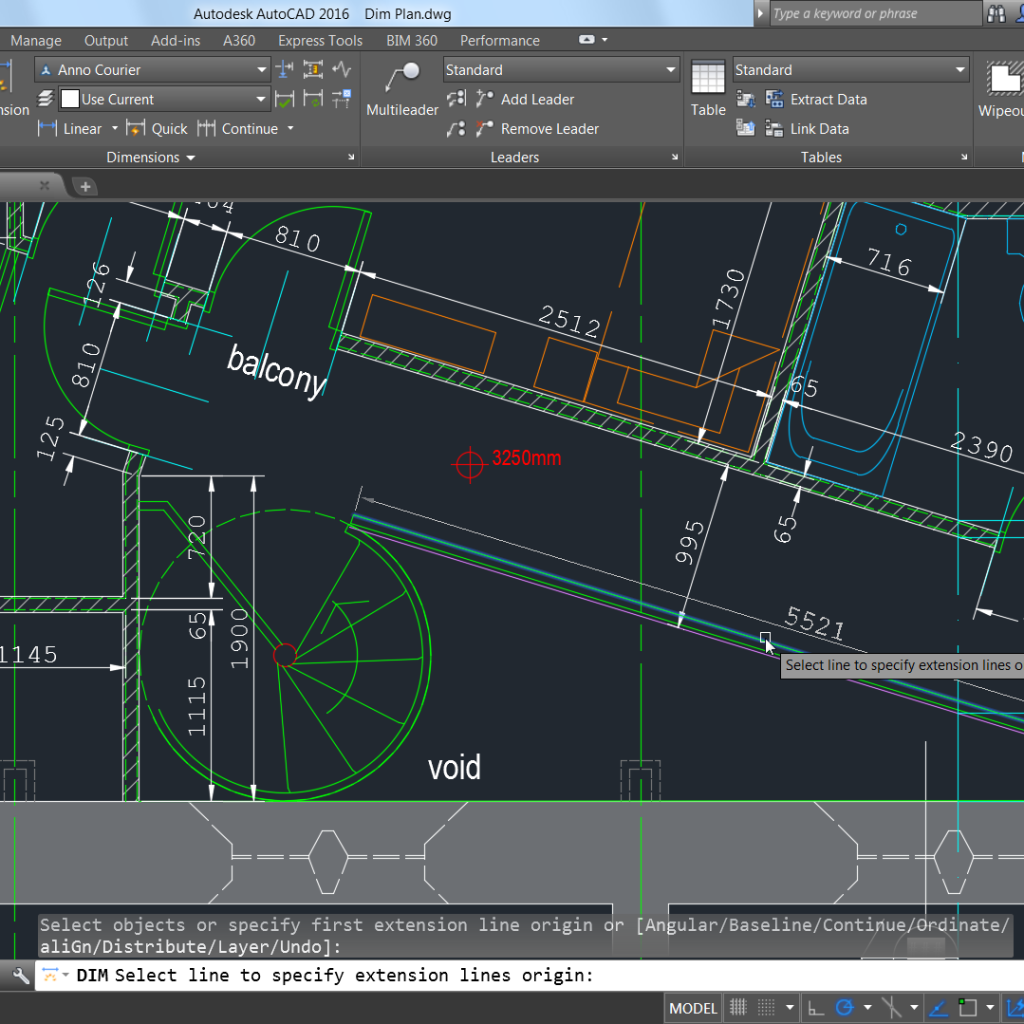Click the table icon left of Extract Data icon
This screenshot has width=1024, height=1024.
click(745, 99)
